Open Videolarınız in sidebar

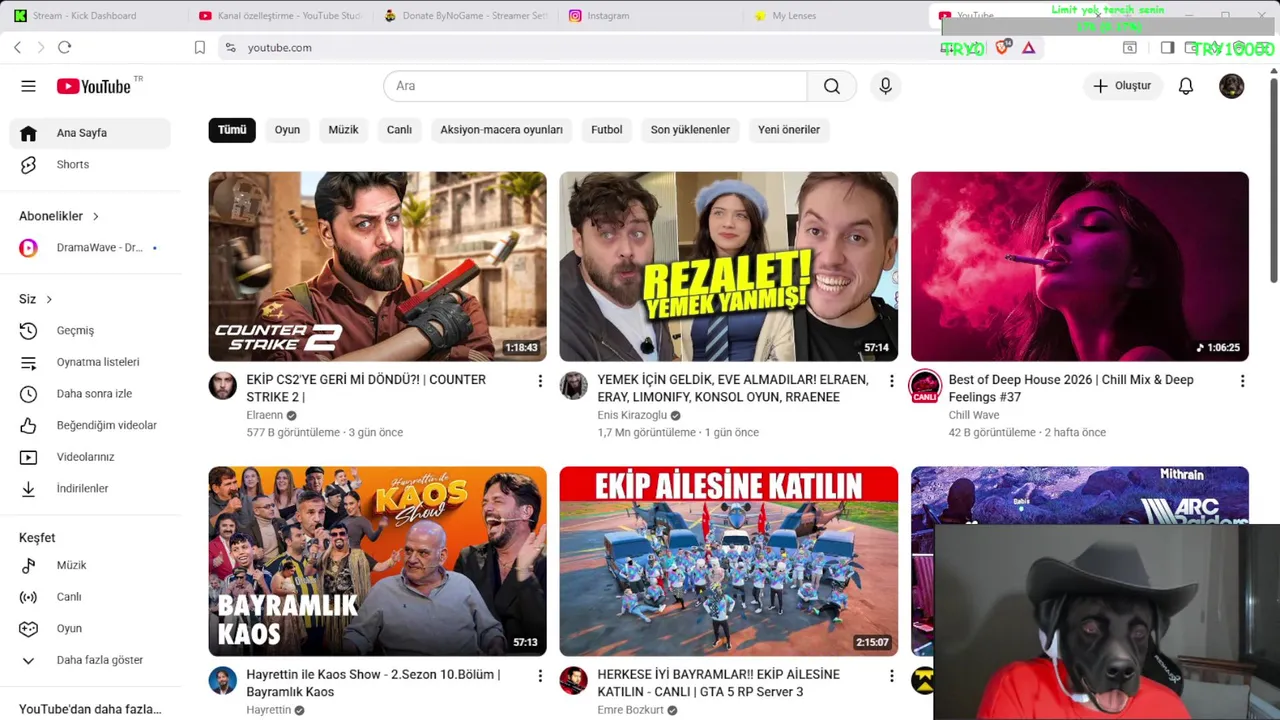pyautogui.click(x=90, y=457)
